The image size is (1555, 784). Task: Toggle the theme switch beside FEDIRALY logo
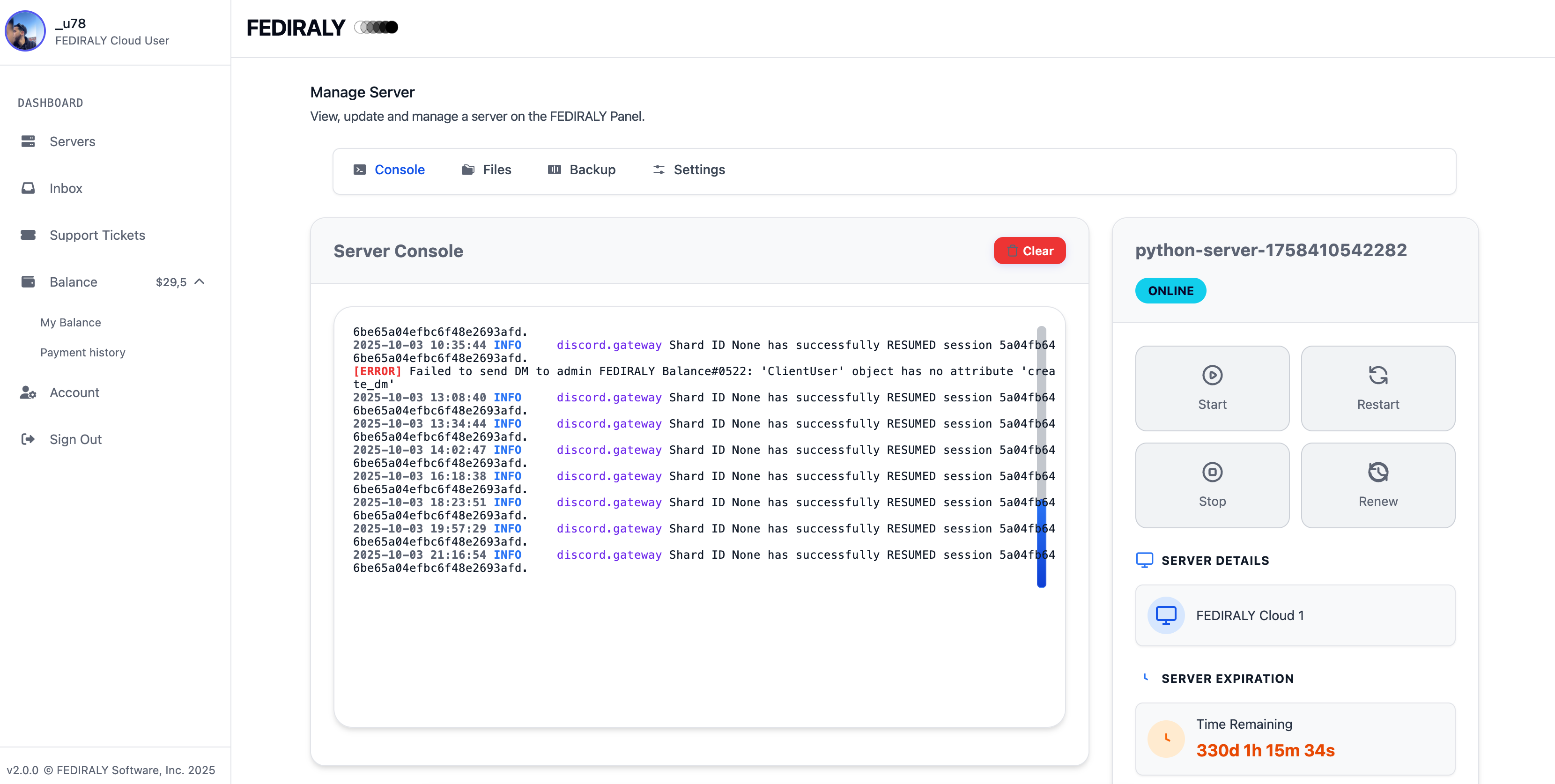point(376,27)
